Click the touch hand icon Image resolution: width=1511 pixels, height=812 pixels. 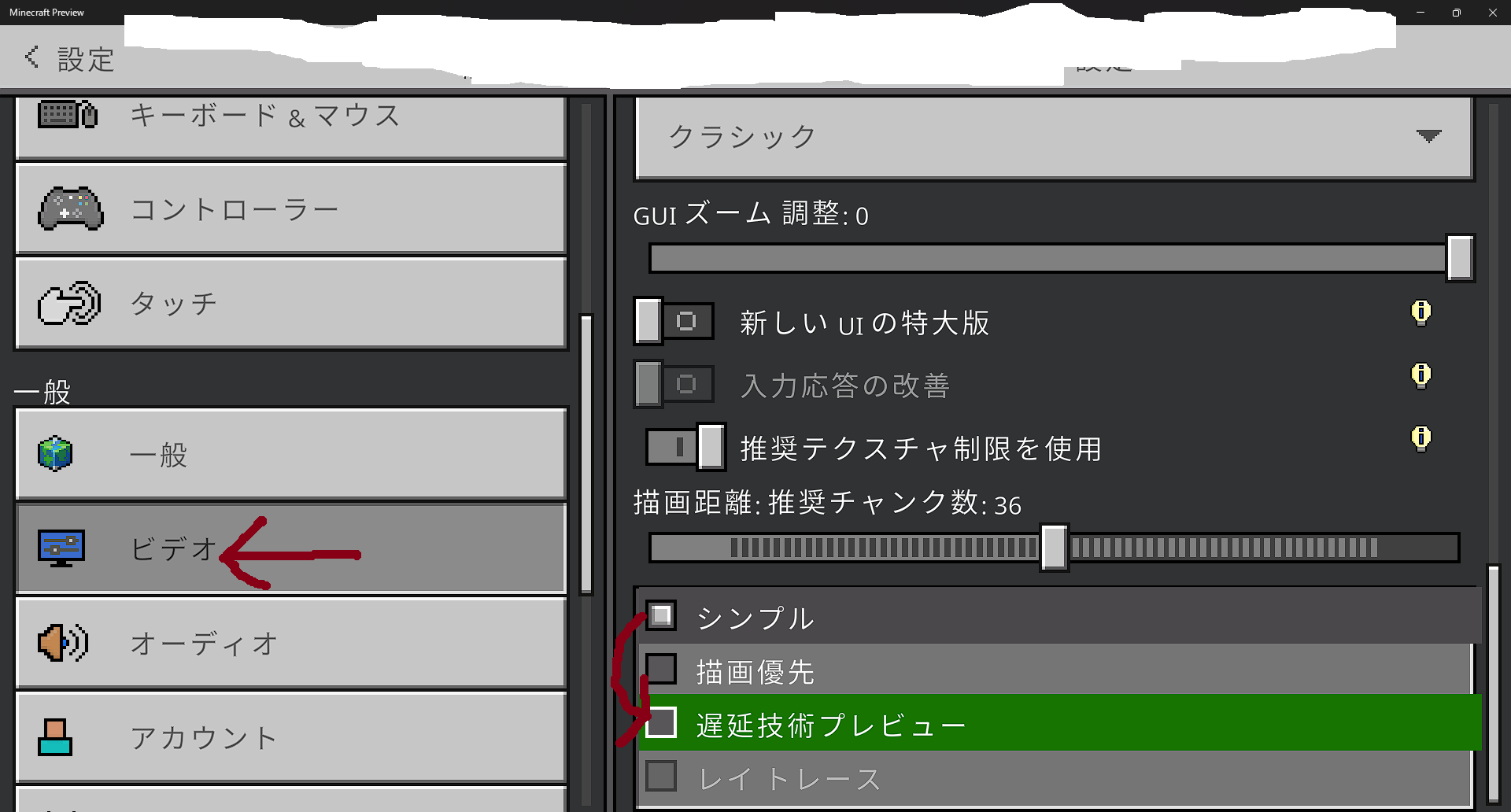(x=69, y=303)
